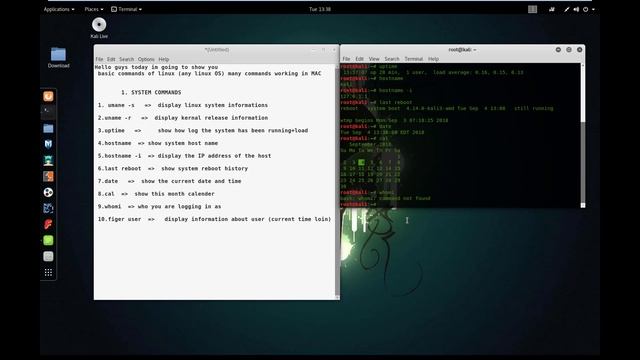640x360 pixels.
Task: Minimize the root@kali terminal window
Action: [x=558, y=50]
